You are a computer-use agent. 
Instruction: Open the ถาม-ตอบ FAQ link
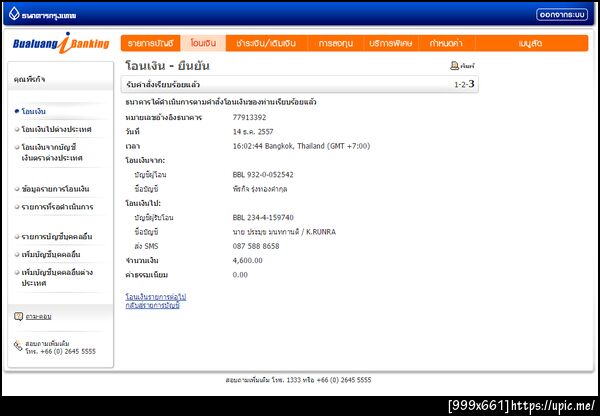tap(38, 316)
